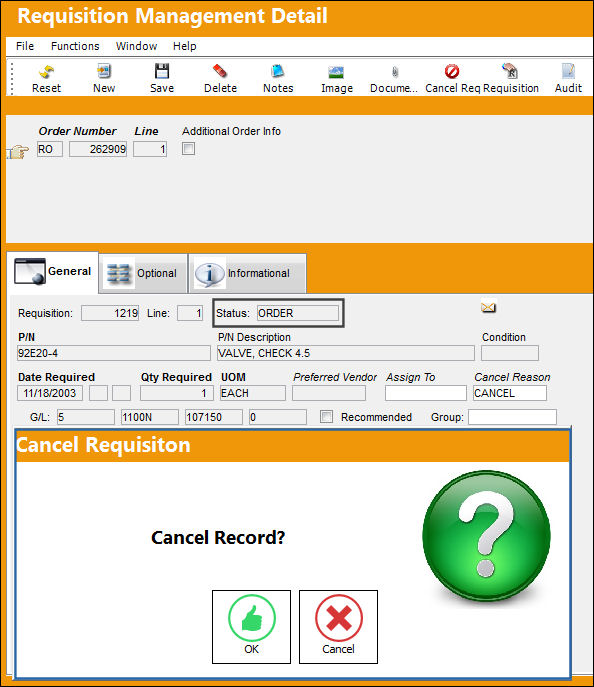Click the Group input field

point(513,417)
